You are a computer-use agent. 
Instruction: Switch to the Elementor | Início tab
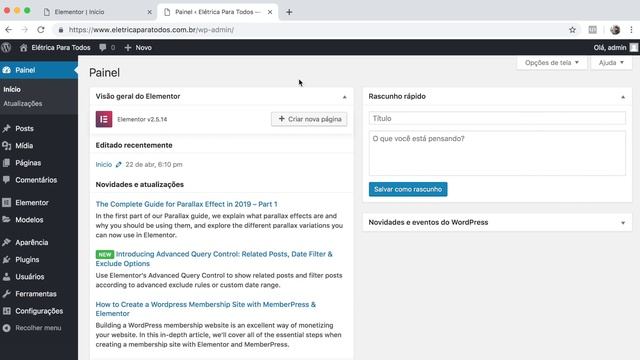pos(98,12)
